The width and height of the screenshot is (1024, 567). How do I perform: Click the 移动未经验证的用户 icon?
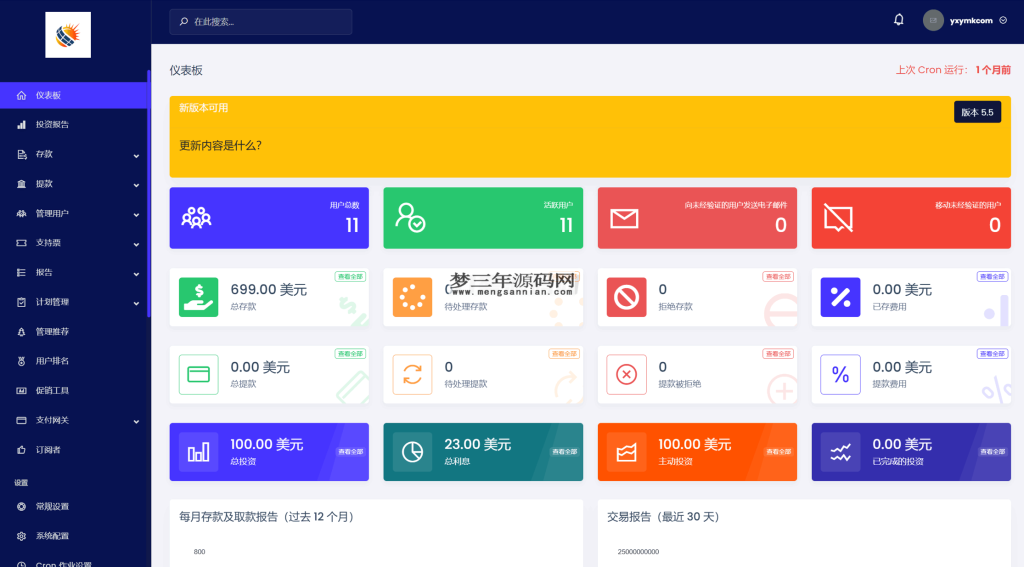839,218
